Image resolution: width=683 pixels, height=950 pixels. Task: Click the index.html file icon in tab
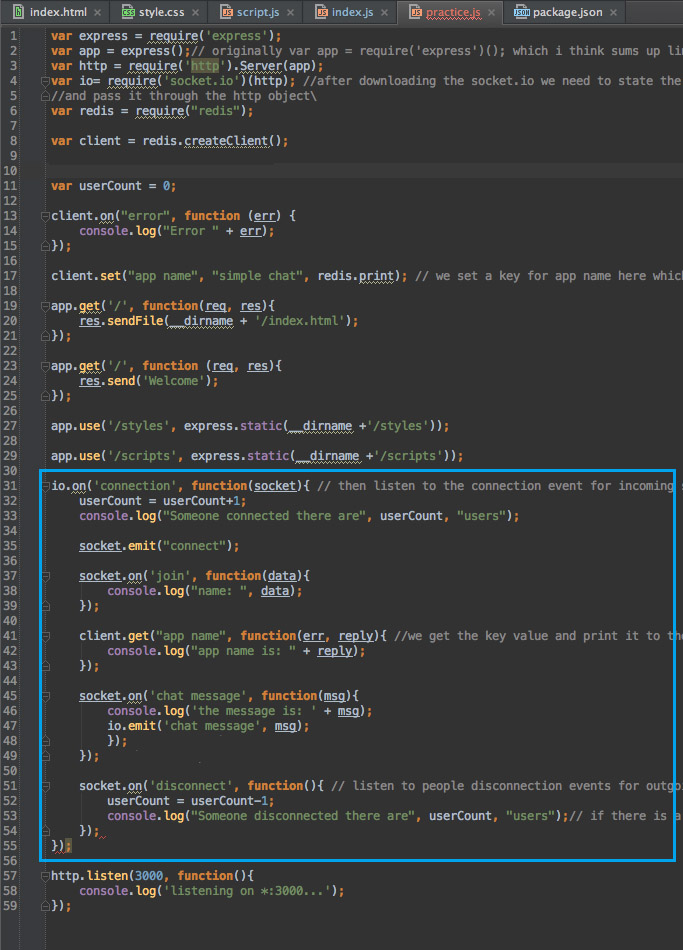coord(19,12)
